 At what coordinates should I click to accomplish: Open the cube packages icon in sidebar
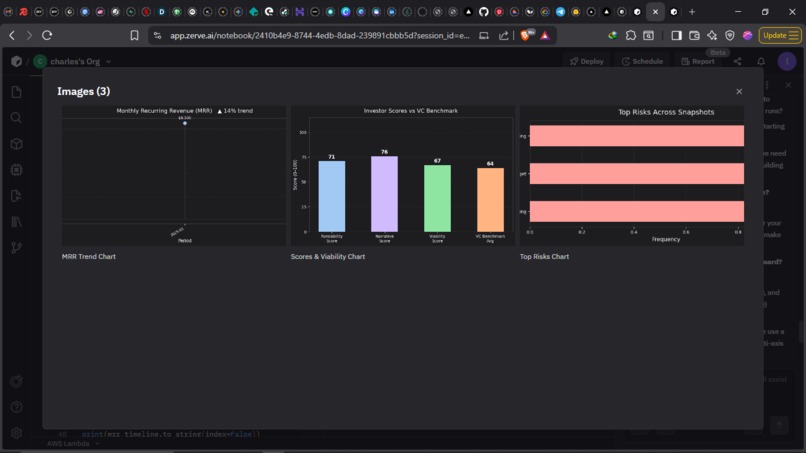pyautogui.click(x=16, y=144)
